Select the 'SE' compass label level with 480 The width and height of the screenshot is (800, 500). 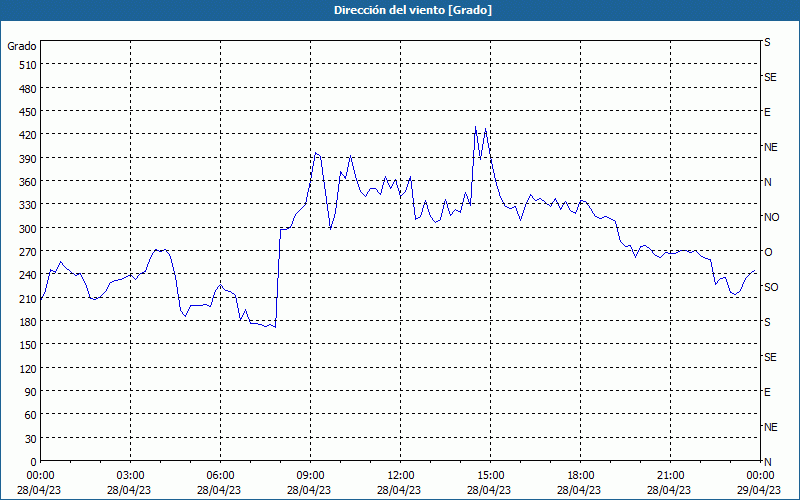pos(770,77)
